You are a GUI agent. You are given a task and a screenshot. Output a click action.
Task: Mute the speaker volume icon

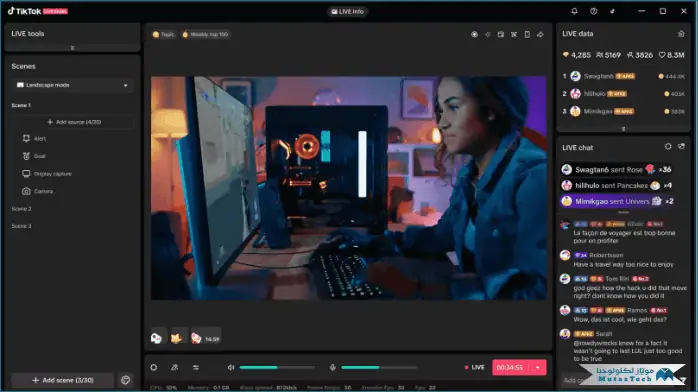(231, 368)
